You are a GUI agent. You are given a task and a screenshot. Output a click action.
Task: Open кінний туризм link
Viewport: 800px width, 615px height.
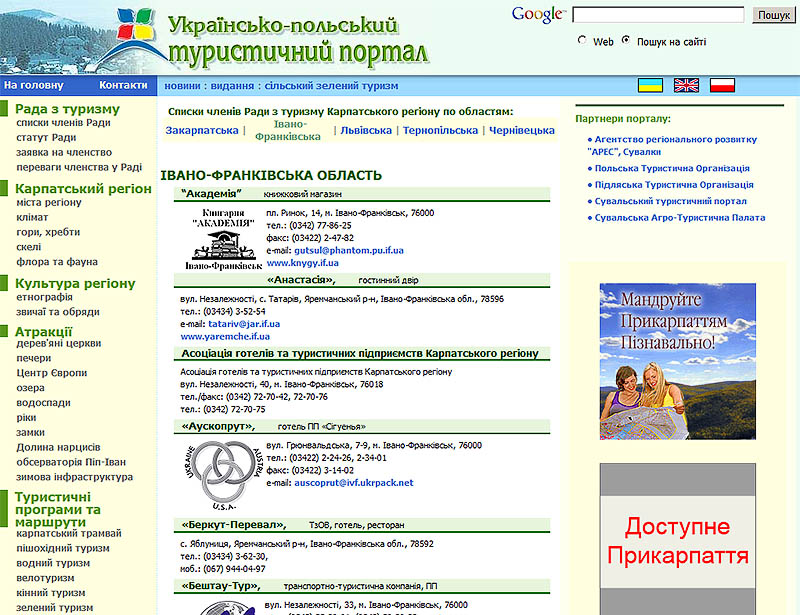tap(51, 593)
